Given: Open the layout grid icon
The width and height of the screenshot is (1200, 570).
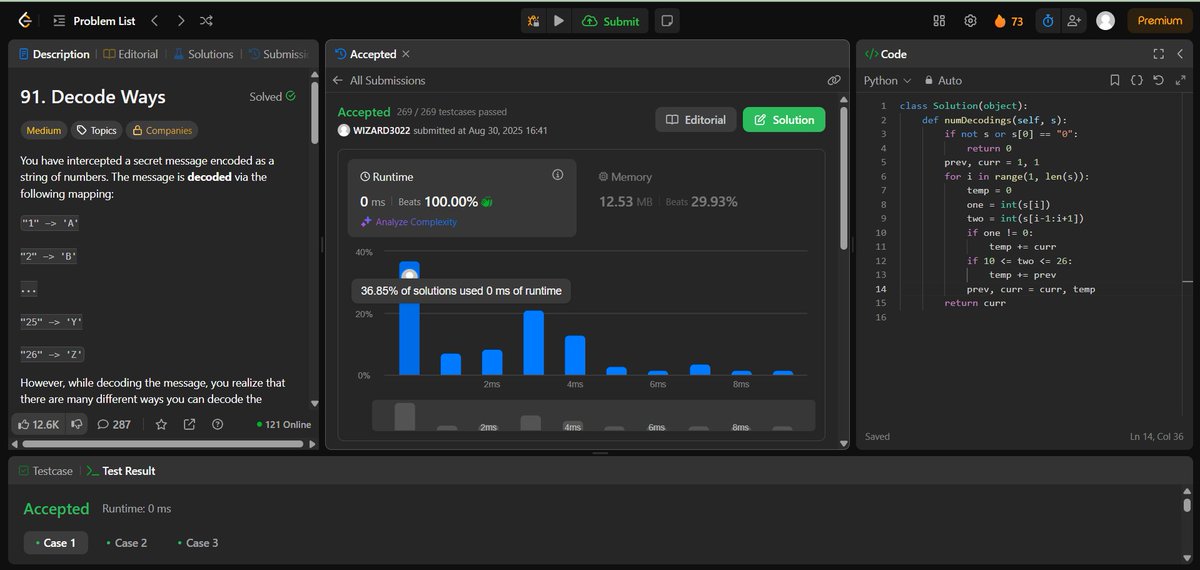Looking at the screenshot, I should [939, 20].
